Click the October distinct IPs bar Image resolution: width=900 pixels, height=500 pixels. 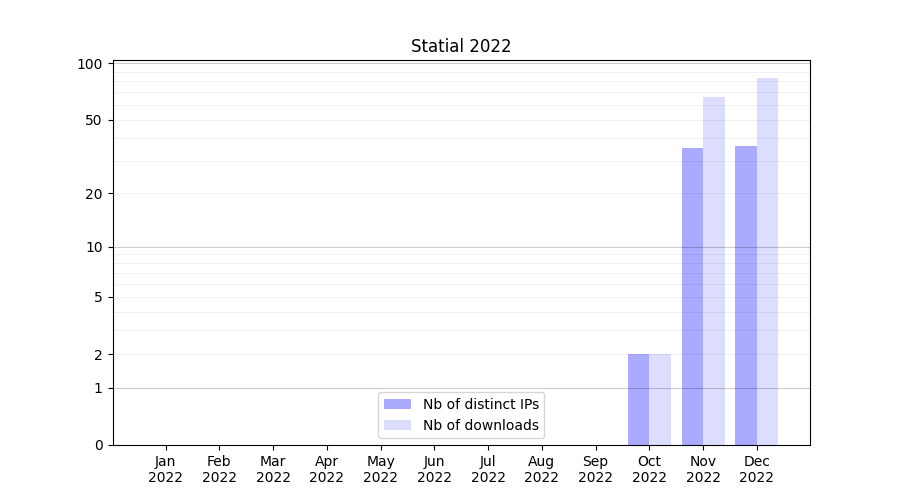[x=638, y=400]
